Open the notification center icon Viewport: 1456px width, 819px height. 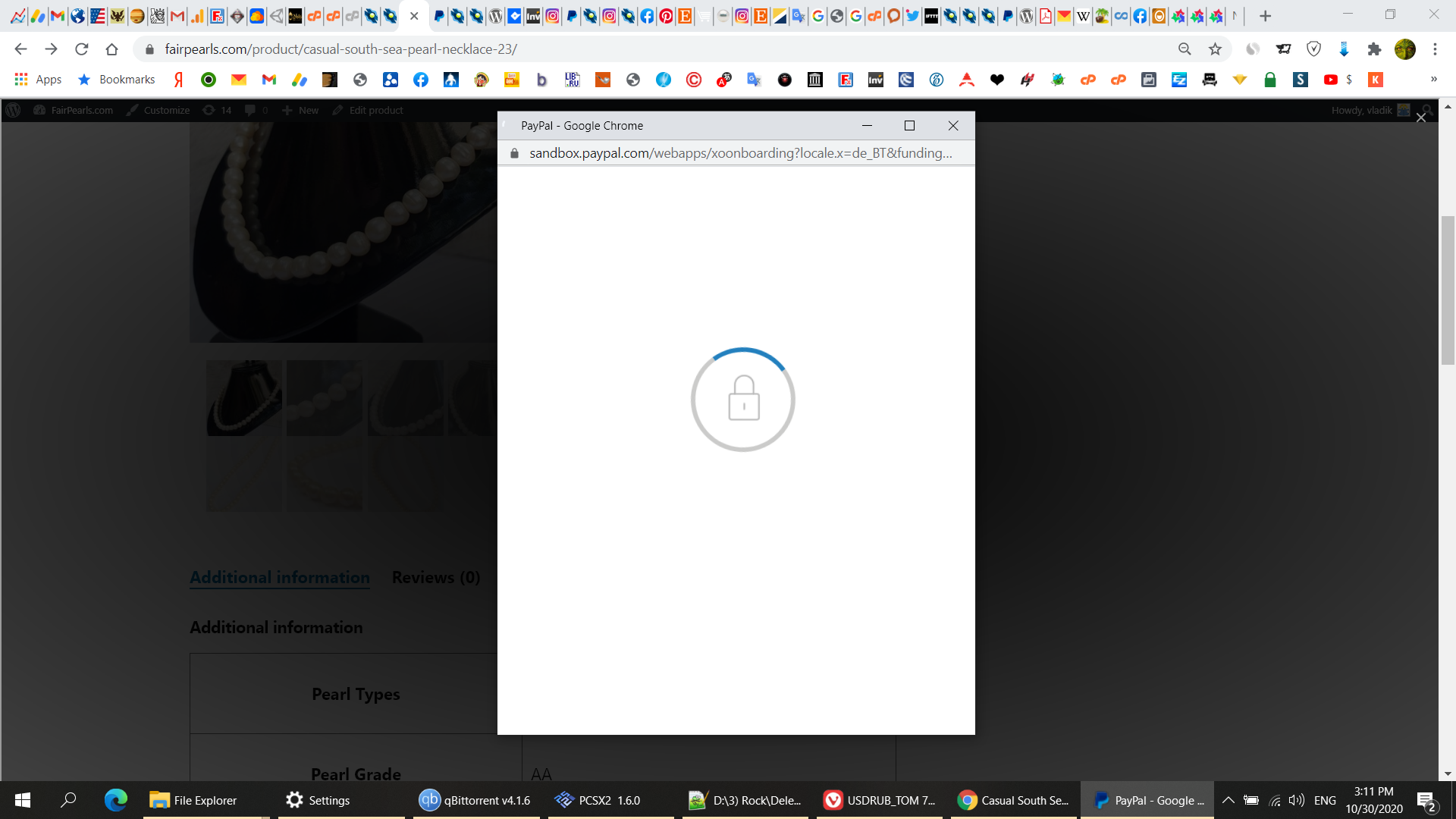click(1426, 801)
